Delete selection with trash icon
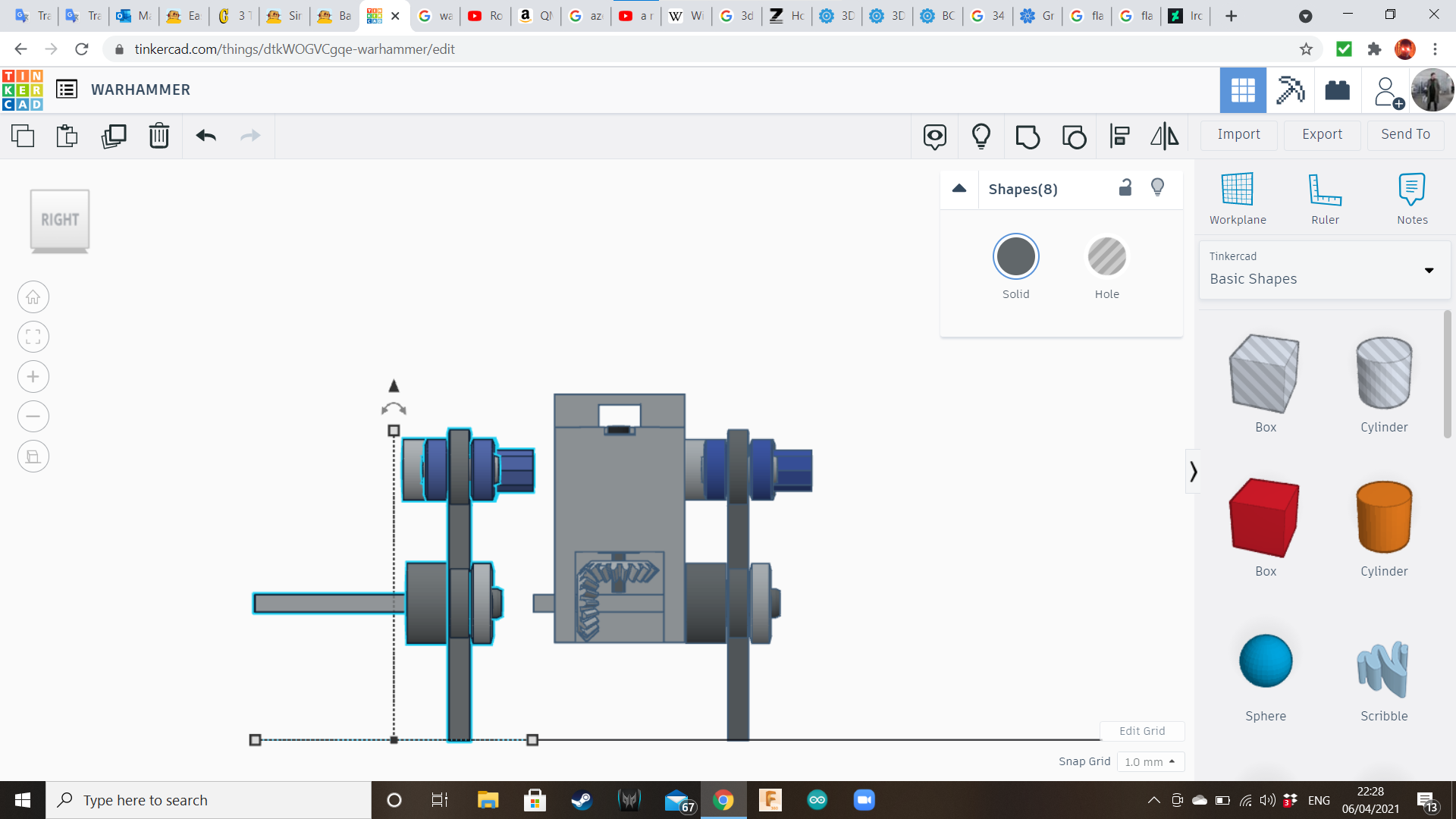Image resolution: width=1456 pixels, height=819 pixels. click(159, 136)
